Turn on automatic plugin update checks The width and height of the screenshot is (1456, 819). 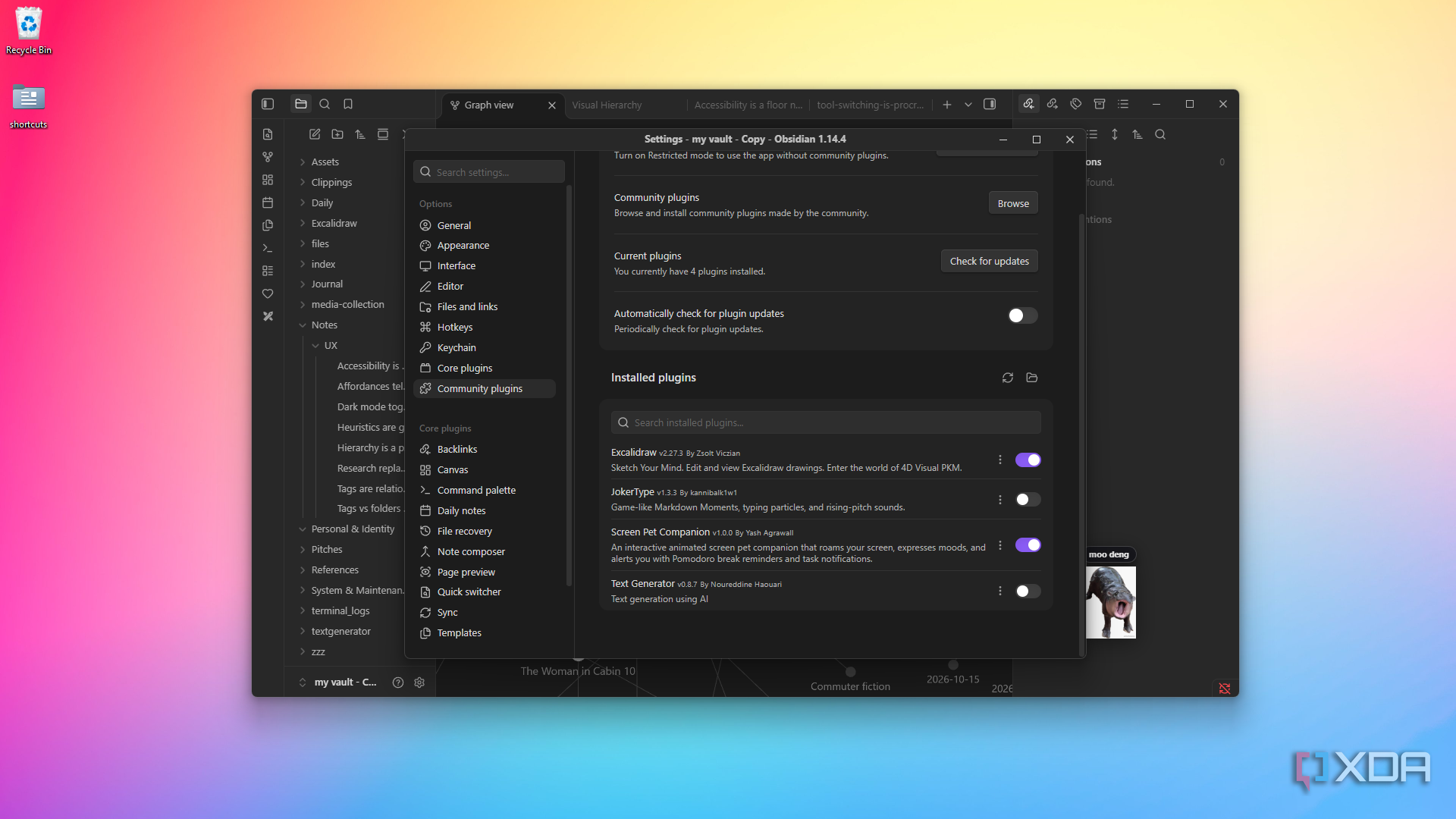click(x=1022, y=315)
